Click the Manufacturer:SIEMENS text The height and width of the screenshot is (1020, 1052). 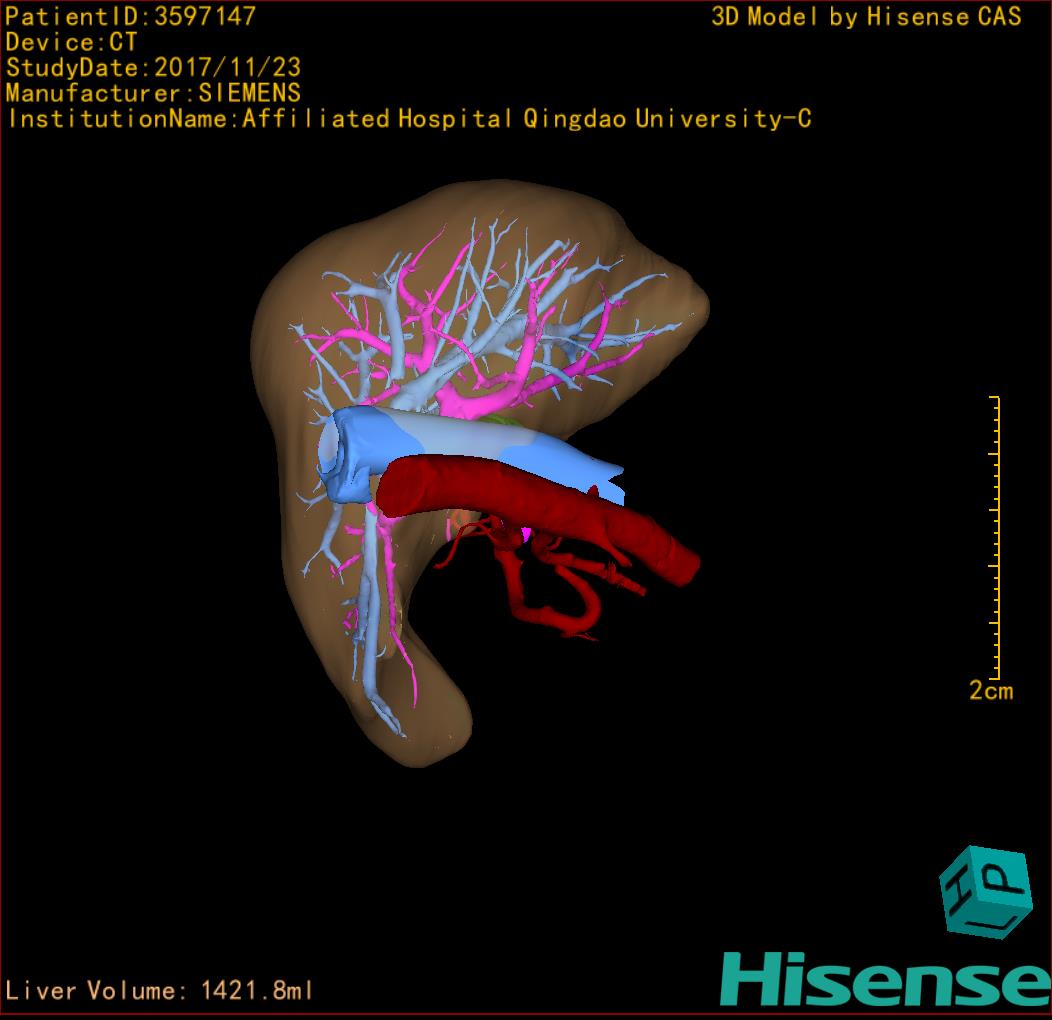(153, 93)
